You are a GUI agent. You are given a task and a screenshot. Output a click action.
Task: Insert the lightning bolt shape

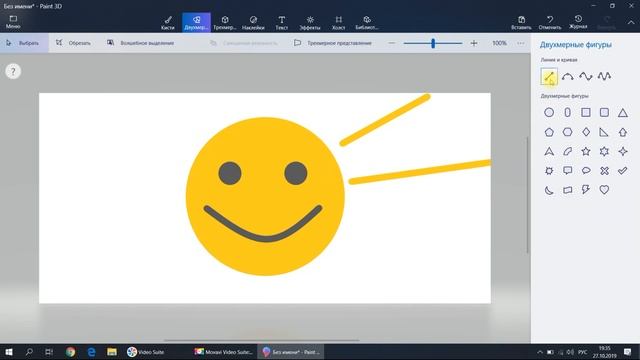tap(586, 190)
